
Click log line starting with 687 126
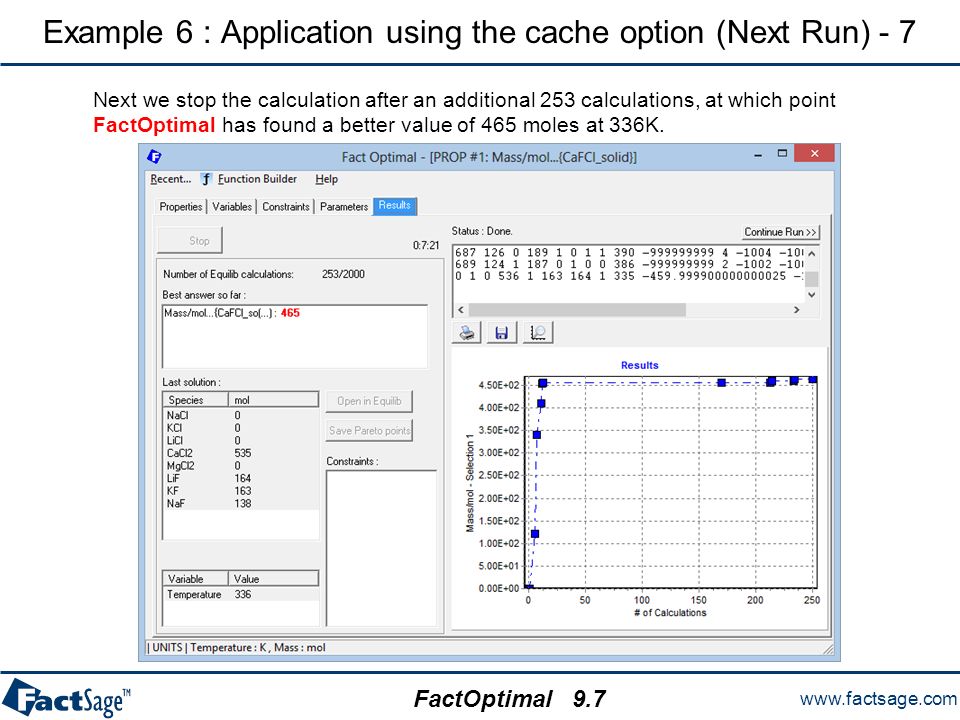coord(629,252)
